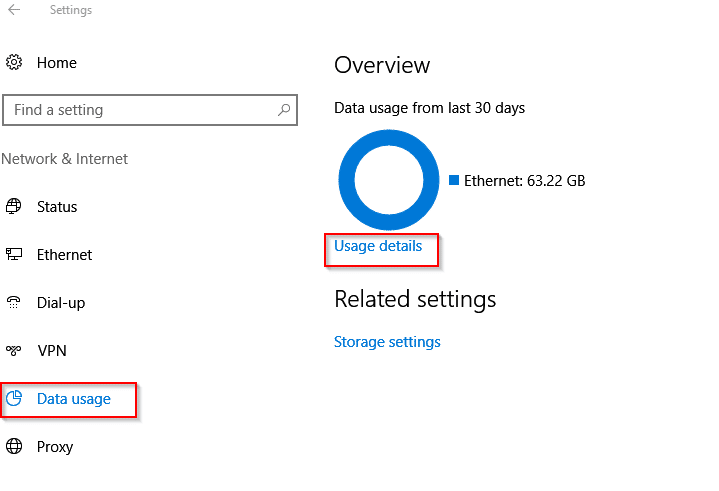Click the Status globe icon
This screenshot has width=719, height=491.
pos(14,206)
